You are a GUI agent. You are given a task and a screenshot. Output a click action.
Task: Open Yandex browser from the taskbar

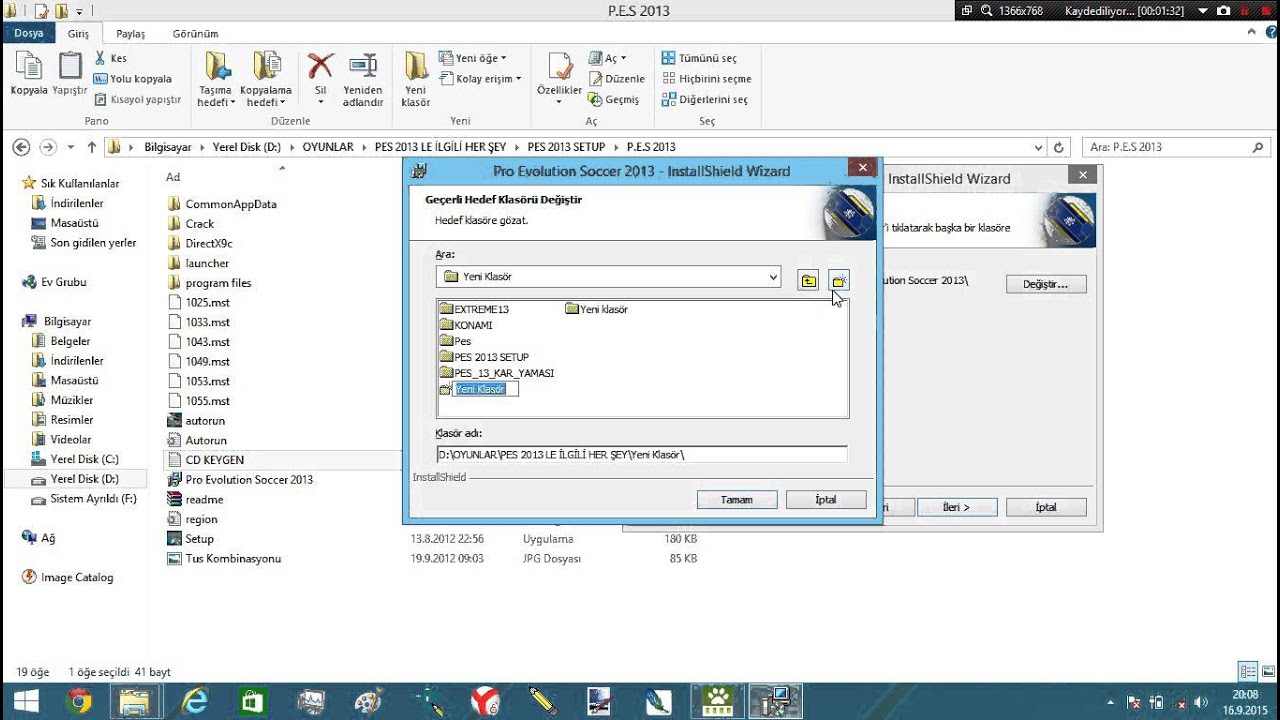click(x=486, y=701)
